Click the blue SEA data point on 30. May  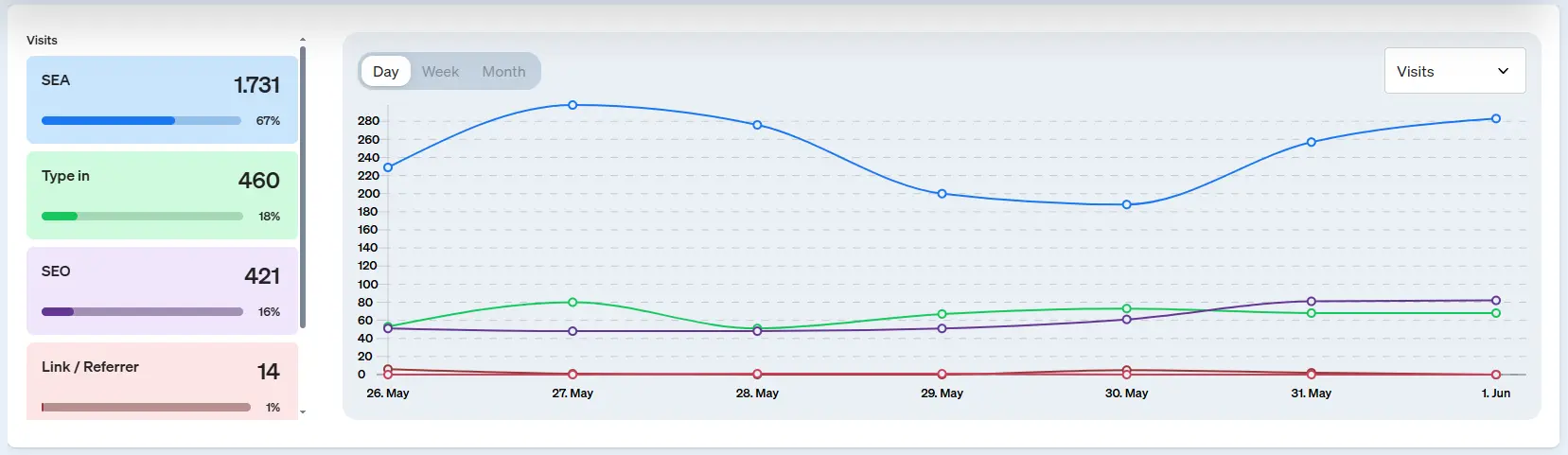tap(1126, 204)
